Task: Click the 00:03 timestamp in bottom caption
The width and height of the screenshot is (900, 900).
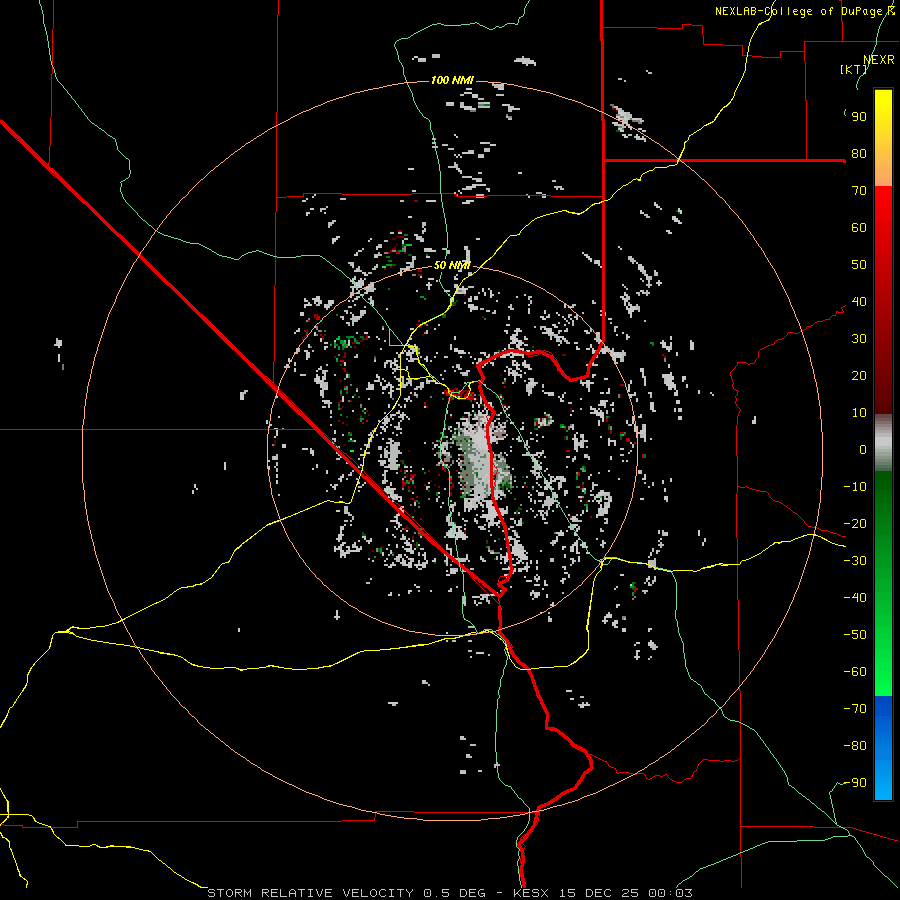Action: point(670,893)
